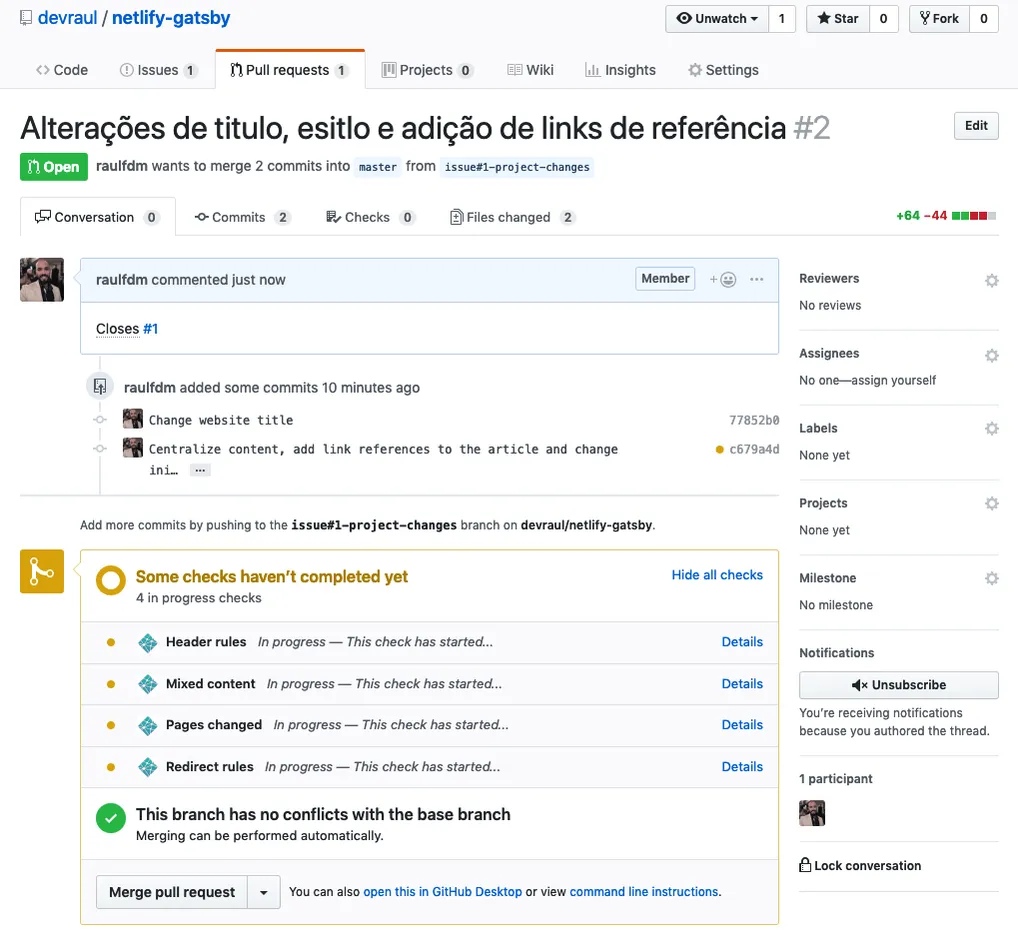The image size is (1018, 933).
Task: Select the Commits tab
Action: click(x=242, y=218)
